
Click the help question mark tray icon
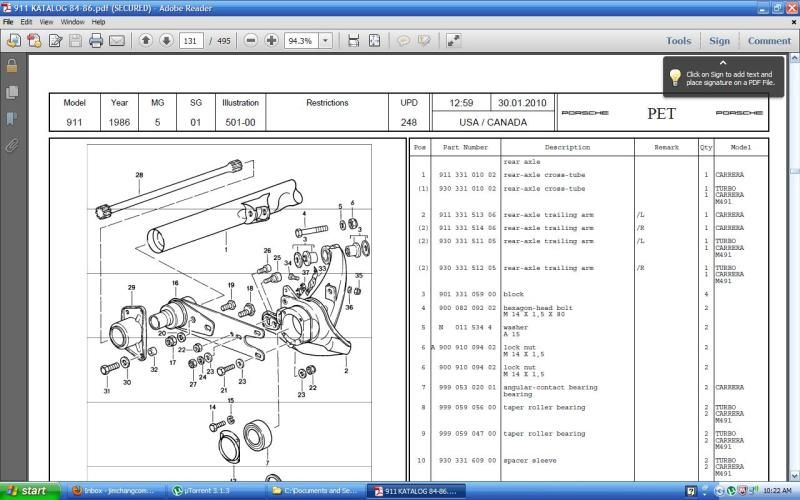[690, 491]
